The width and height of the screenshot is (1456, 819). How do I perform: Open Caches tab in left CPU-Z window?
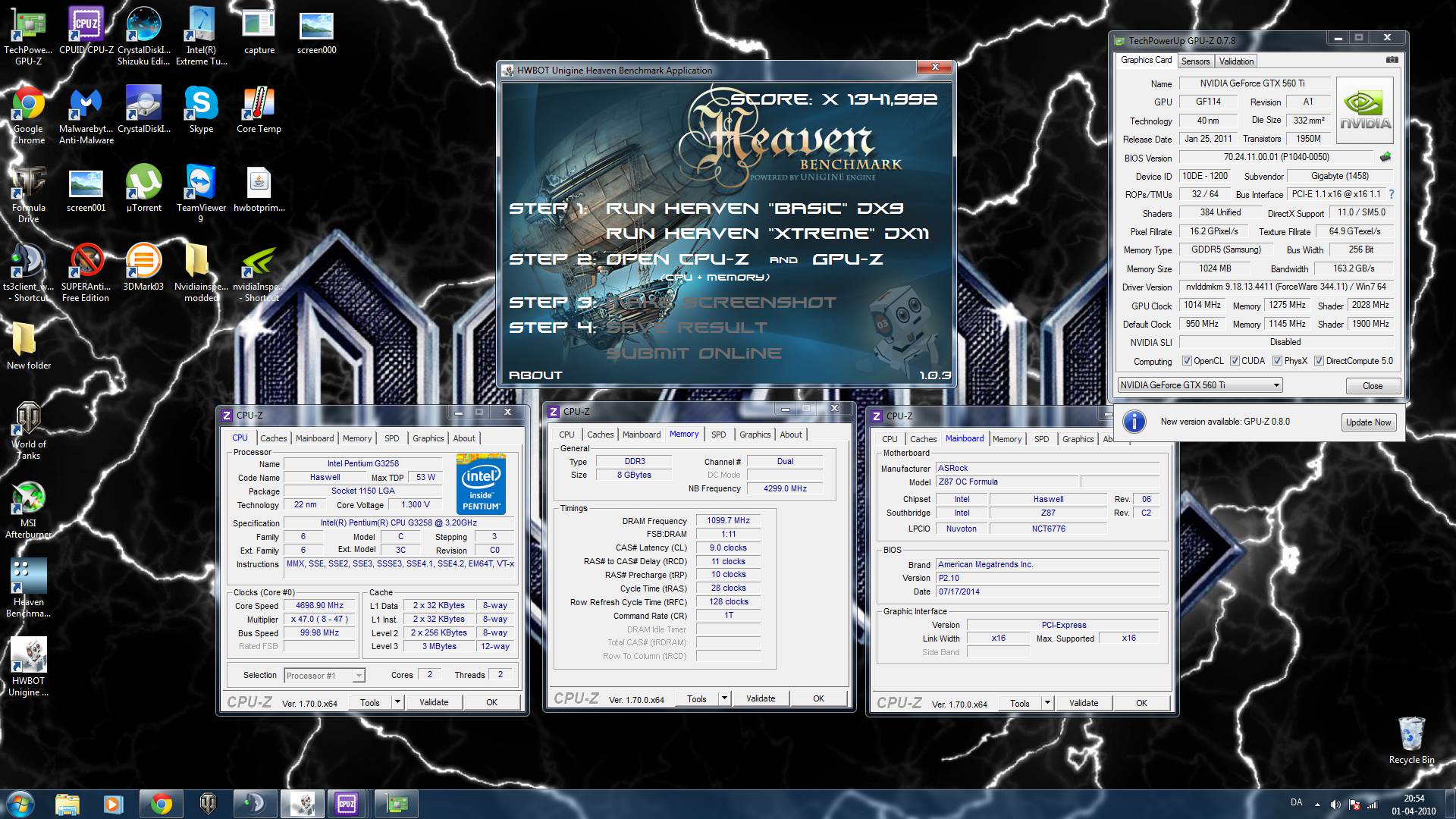pos(273,438)
